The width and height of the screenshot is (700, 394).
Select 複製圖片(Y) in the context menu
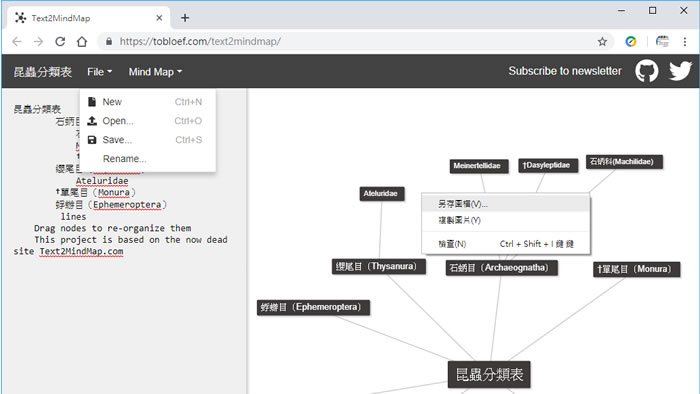coord(506,220)
